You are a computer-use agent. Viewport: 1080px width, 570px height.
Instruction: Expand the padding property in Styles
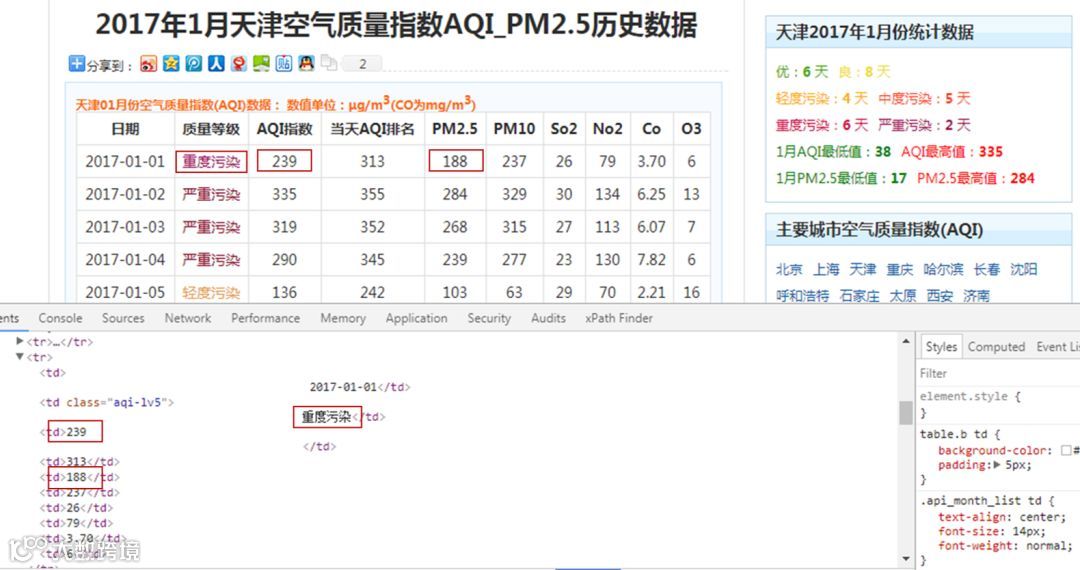[997, 465]
